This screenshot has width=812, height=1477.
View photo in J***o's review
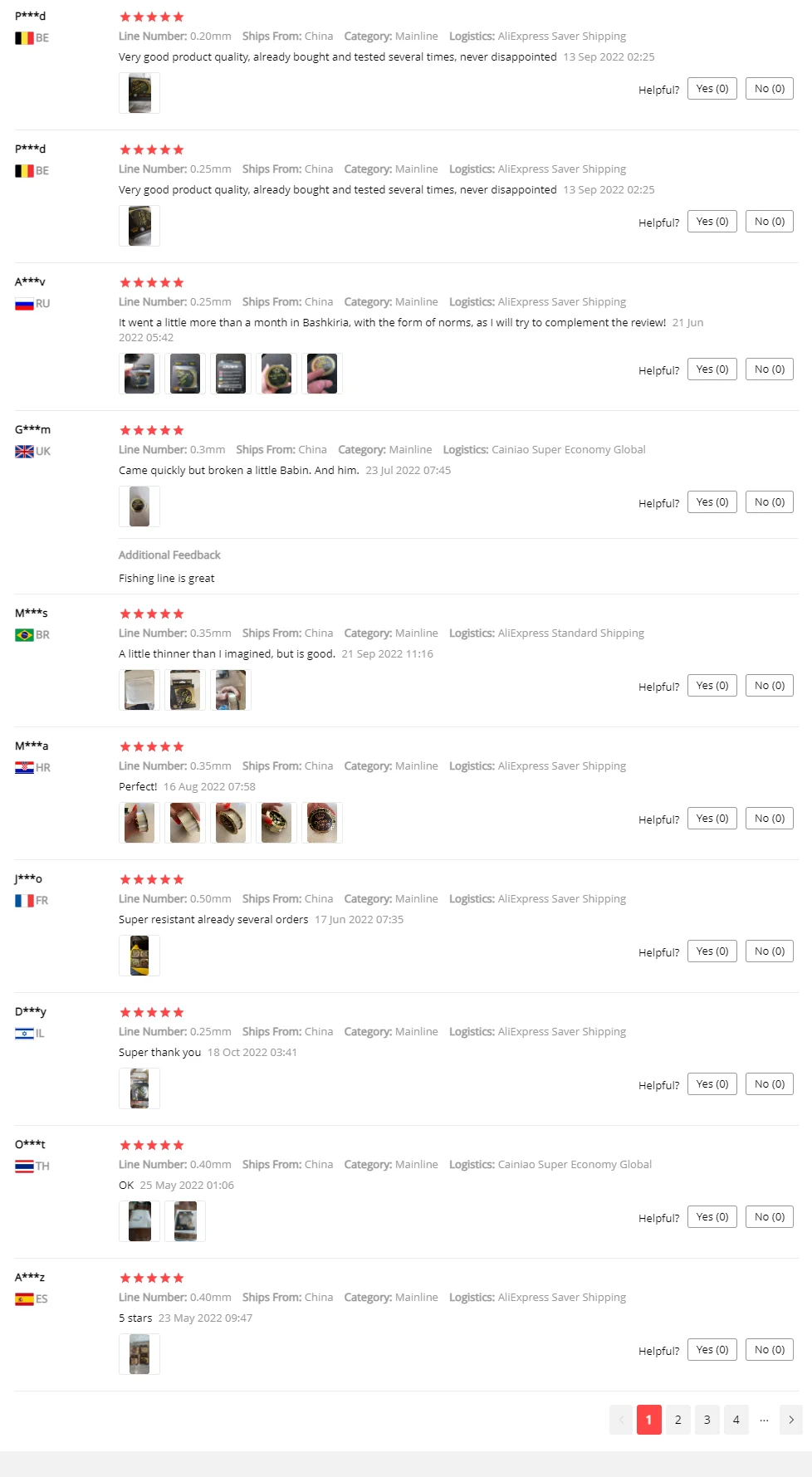click(139, 956)
